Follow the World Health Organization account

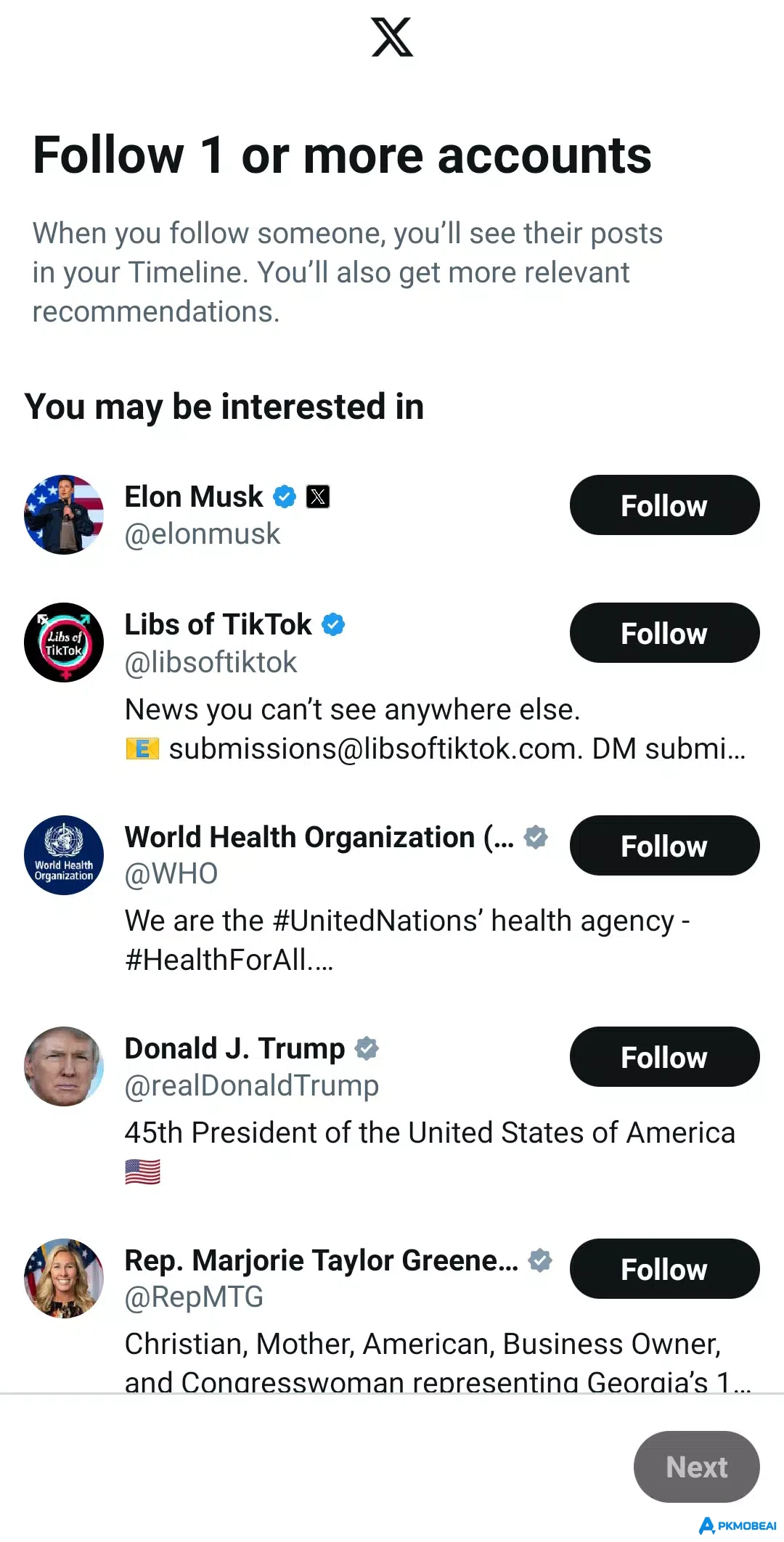[x=664, y=846]
